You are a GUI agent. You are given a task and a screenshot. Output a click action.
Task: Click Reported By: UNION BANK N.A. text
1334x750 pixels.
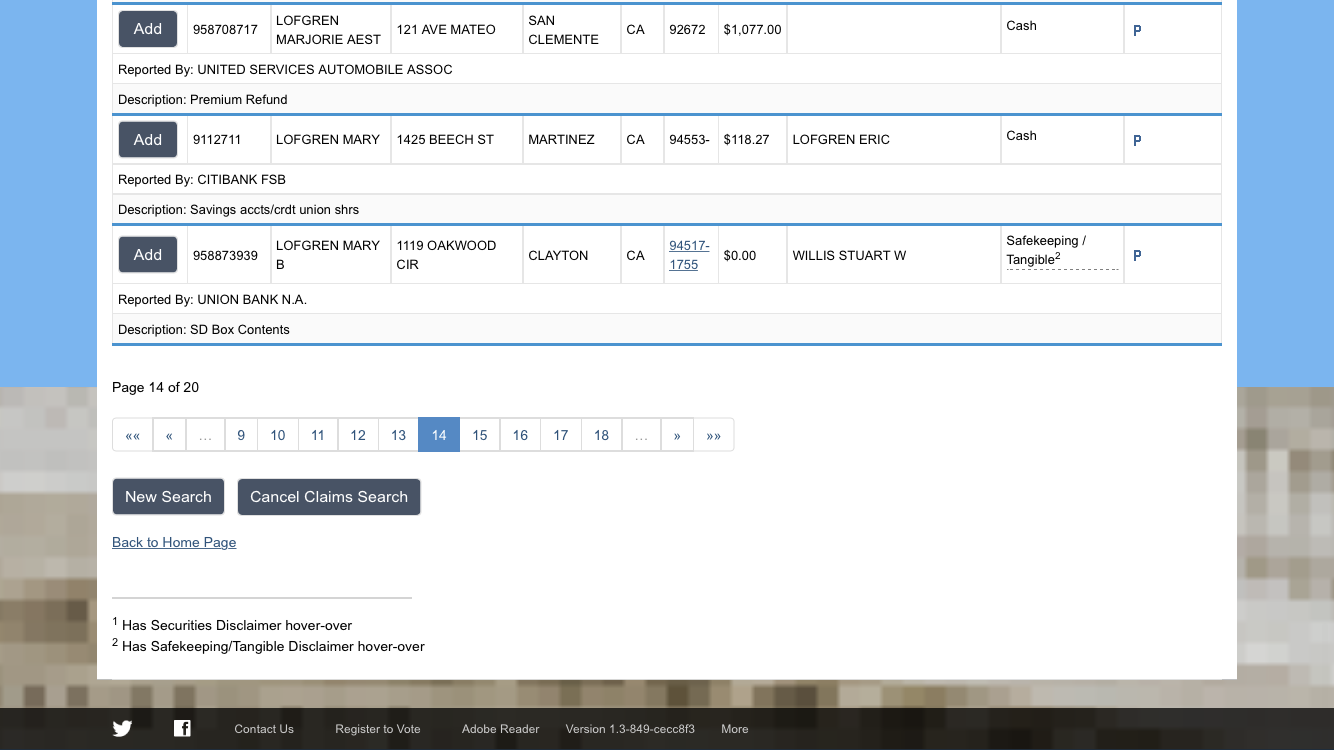pos(212,300)
